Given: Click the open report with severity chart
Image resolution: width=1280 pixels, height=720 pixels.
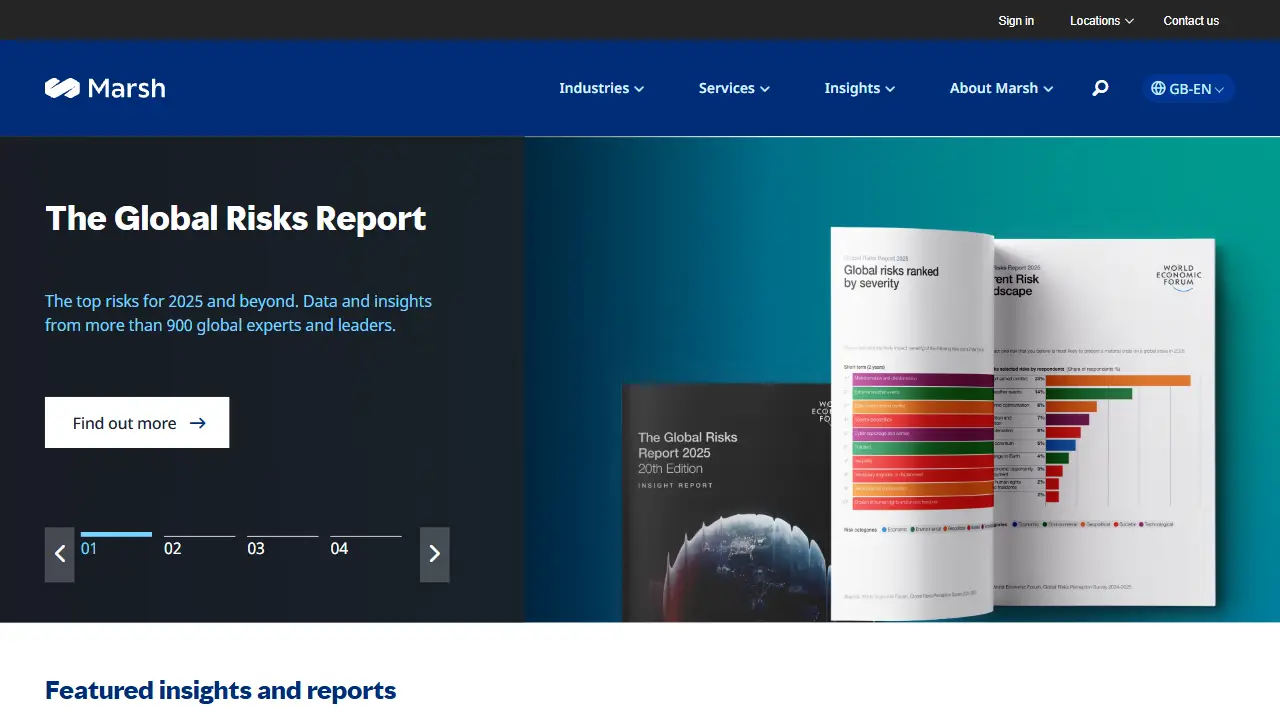Looking at the screenshot, I should tap(1022, 425).
